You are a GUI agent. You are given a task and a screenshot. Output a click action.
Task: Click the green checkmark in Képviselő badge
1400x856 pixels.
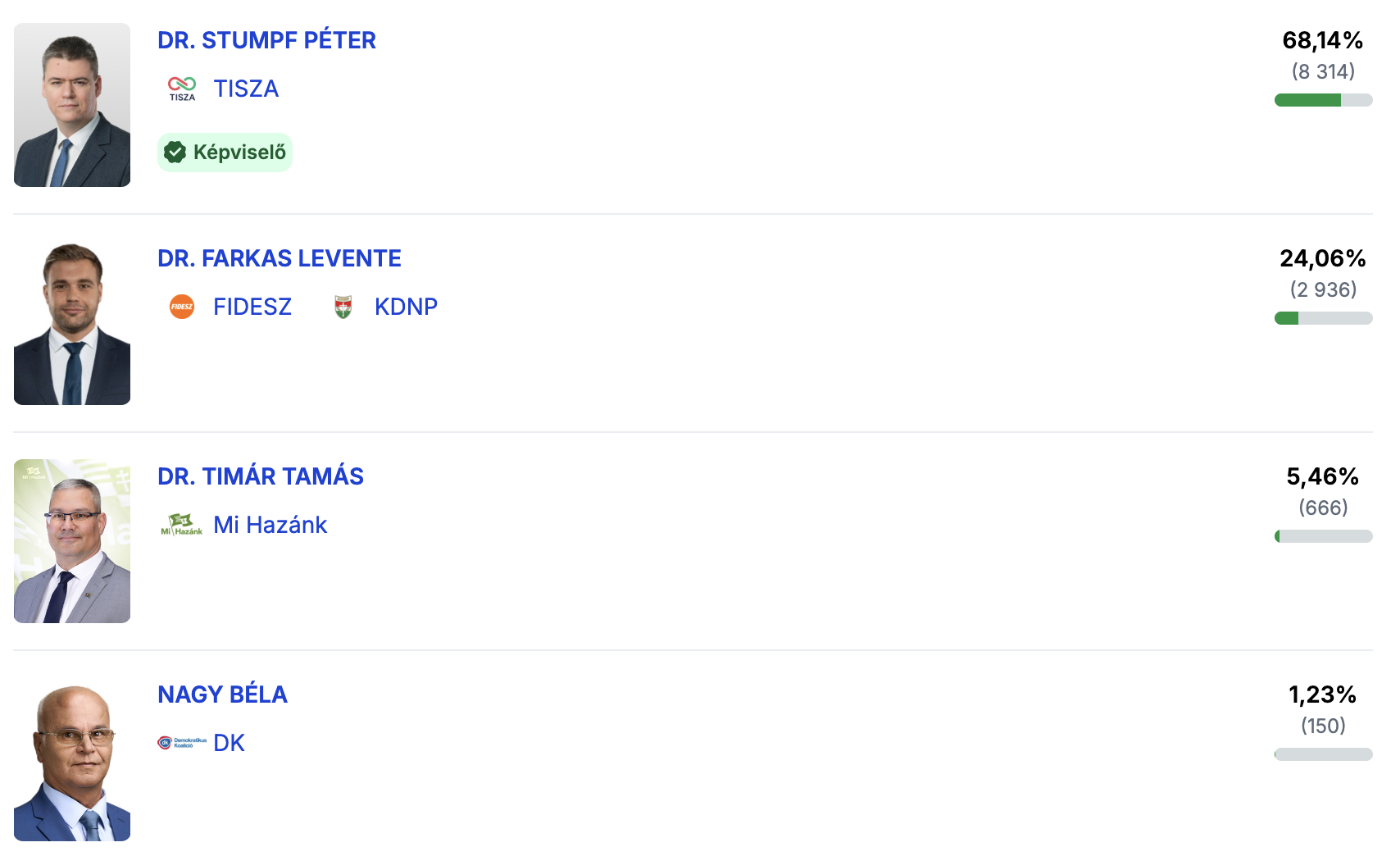click(x=175, y=153)
